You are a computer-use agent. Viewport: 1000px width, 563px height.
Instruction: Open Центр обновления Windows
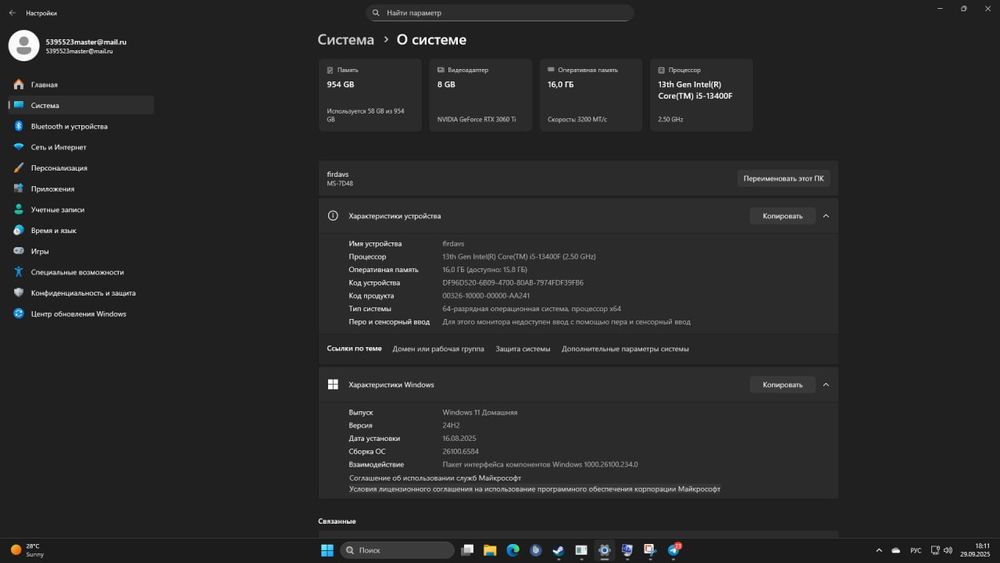click(x=78, y=314)
